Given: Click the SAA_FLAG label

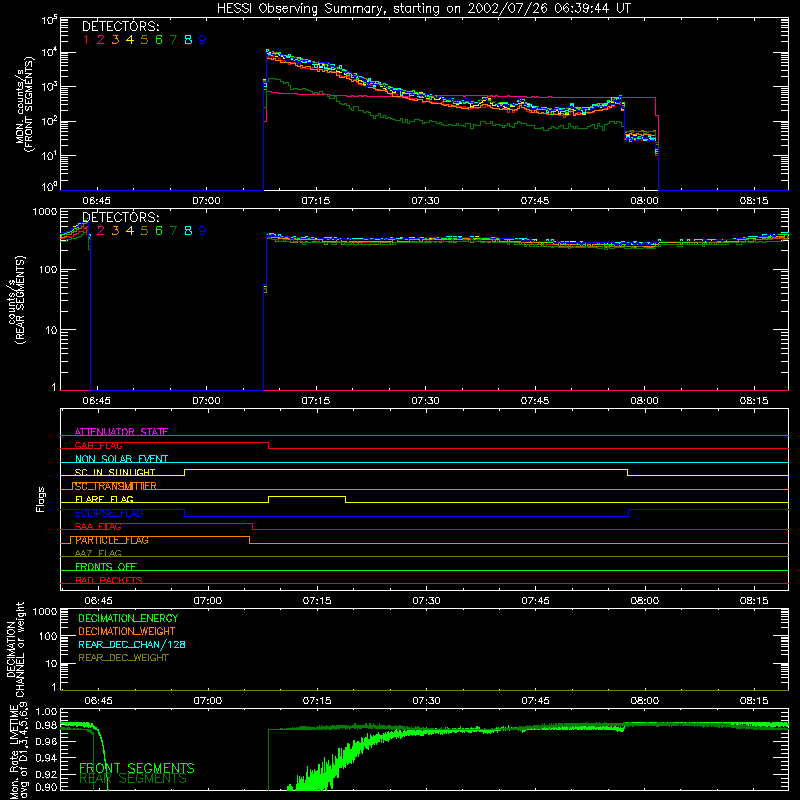Looking at the screenshot, I should click(x=98, y=526).
